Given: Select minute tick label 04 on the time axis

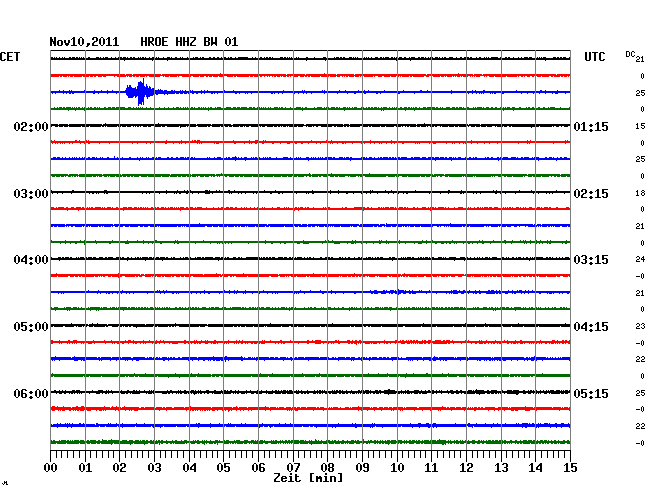Looking at the screenshot, I should point(189,467).
